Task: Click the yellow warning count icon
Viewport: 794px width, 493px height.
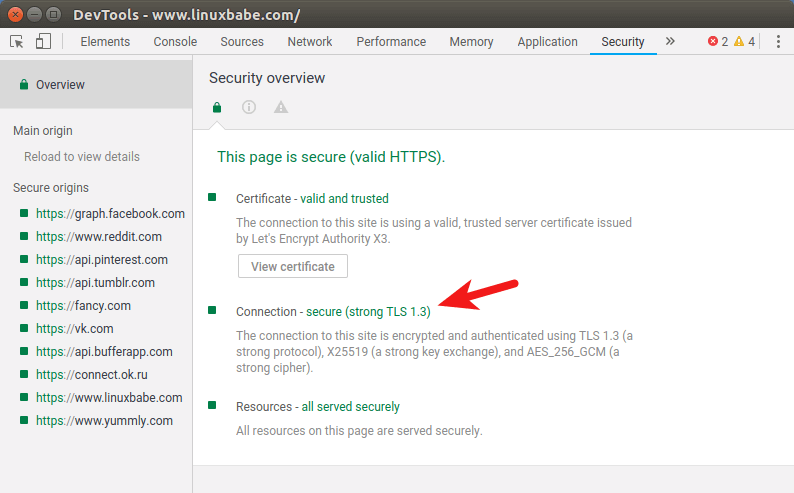Action: point(739,42)
